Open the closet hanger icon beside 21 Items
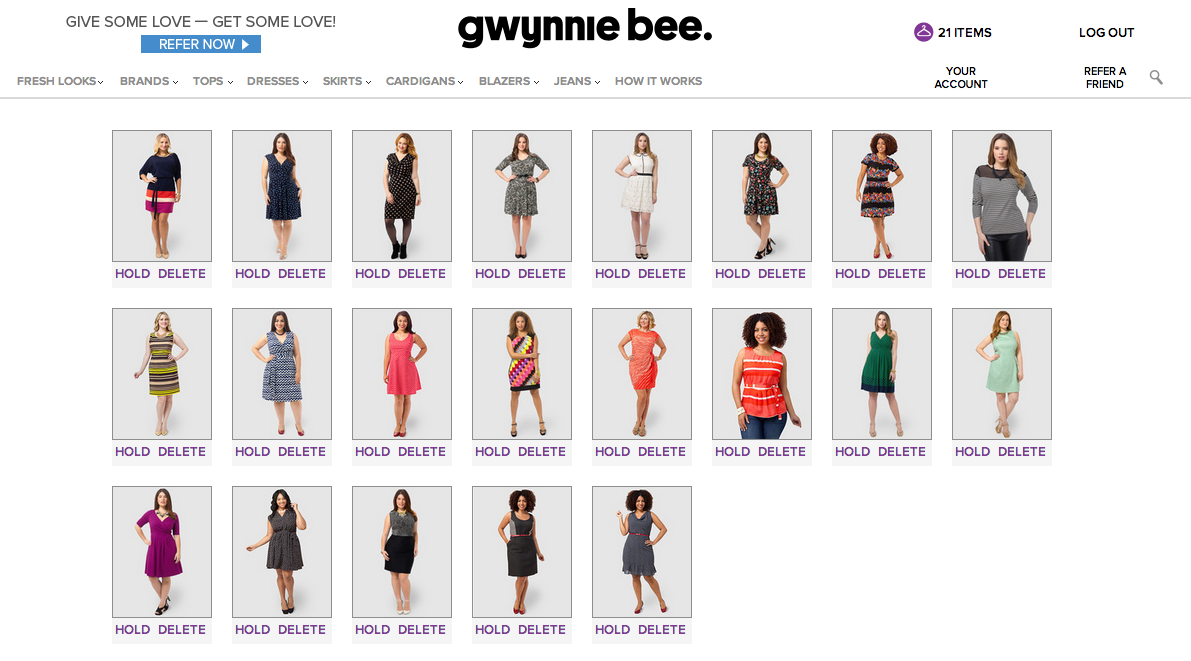Screen dimensions: 1191x661 point(923,32)
